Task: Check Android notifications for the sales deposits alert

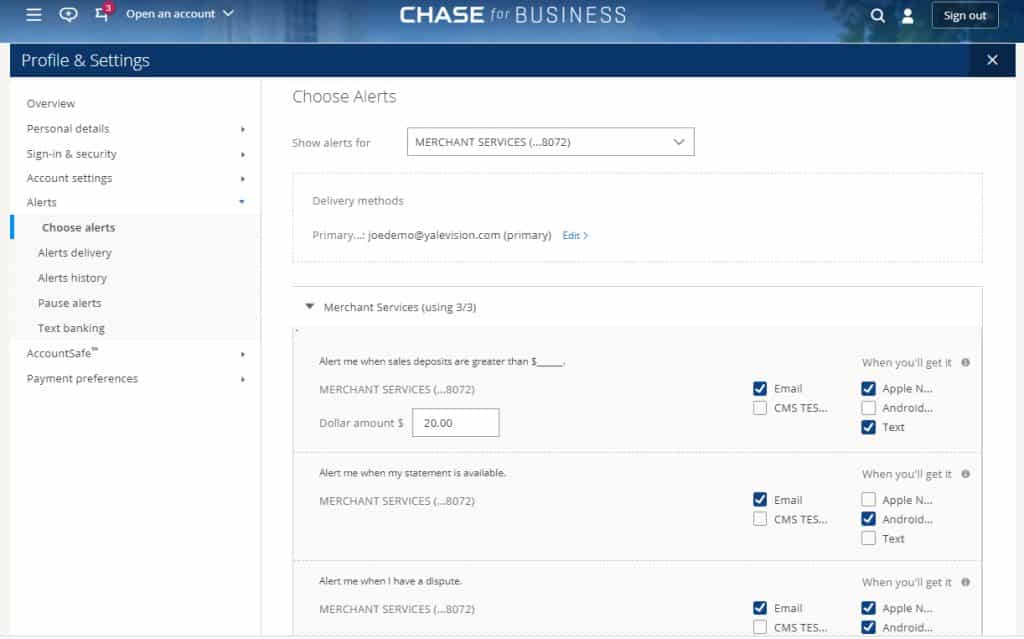Action: [x=868, y=407]
